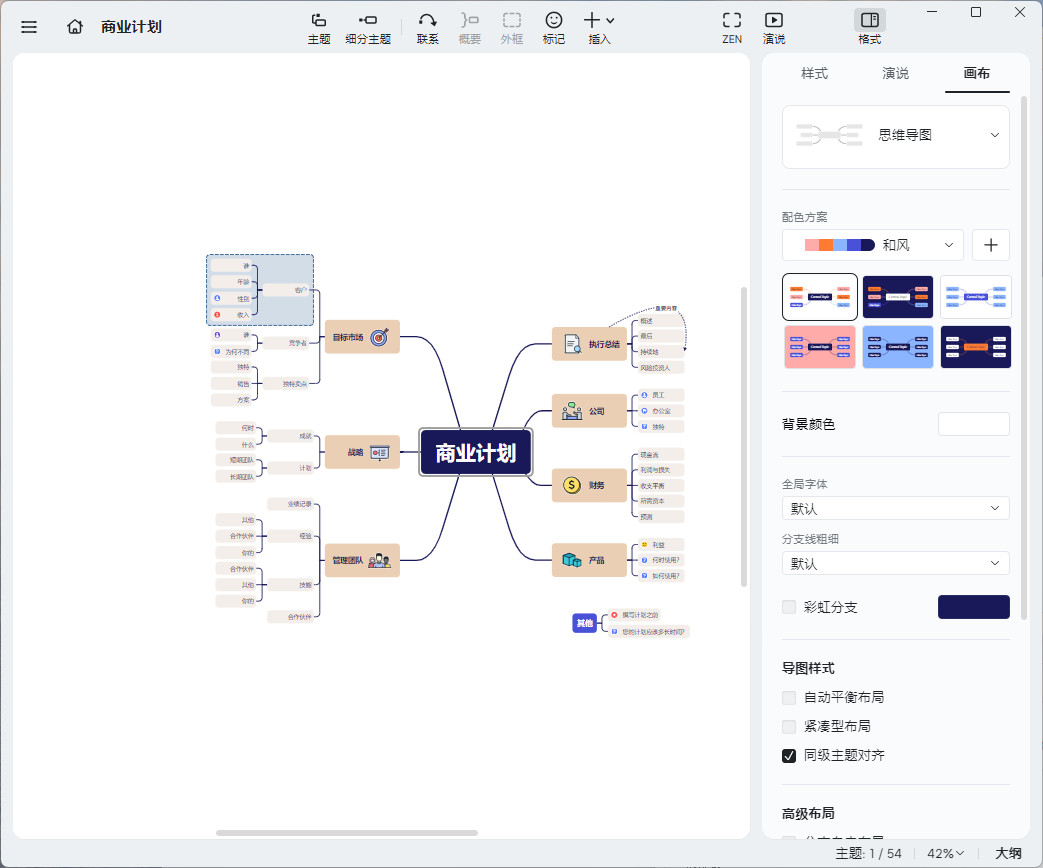The image size is (1043, 868).
Task: Select the 风险投资人 subtopic
Action: [660, 368]
